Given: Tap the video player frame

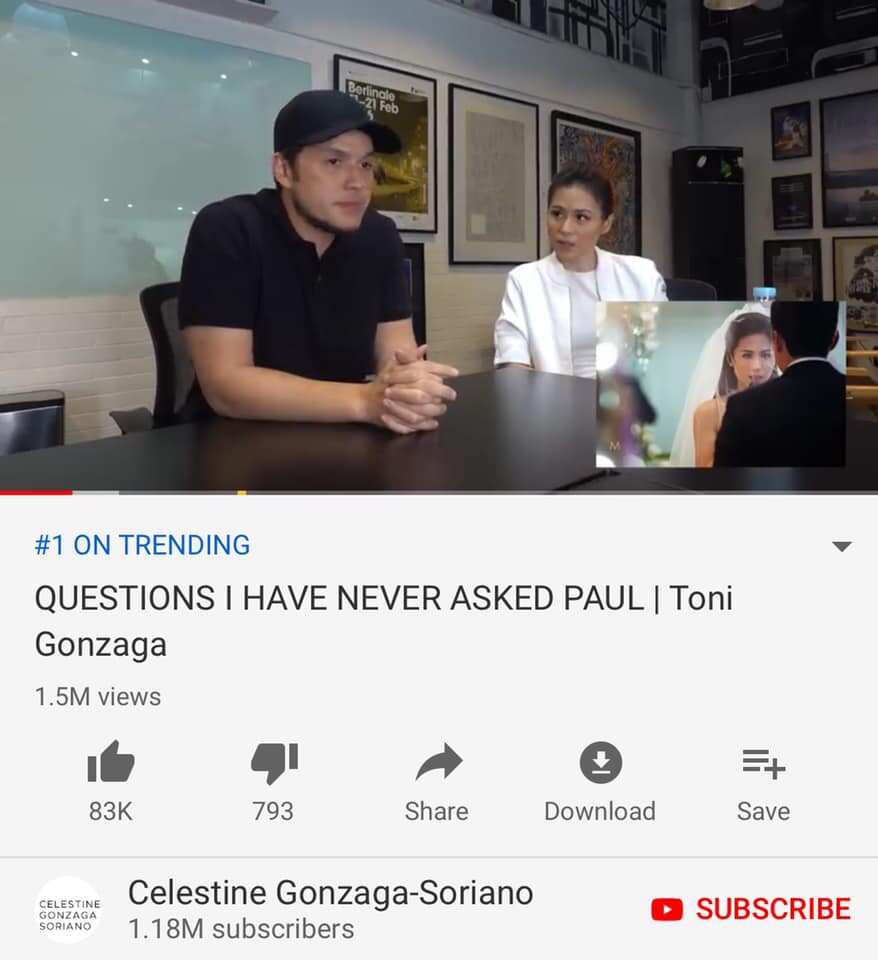Looking at the screenshot, I should [439, 245].
